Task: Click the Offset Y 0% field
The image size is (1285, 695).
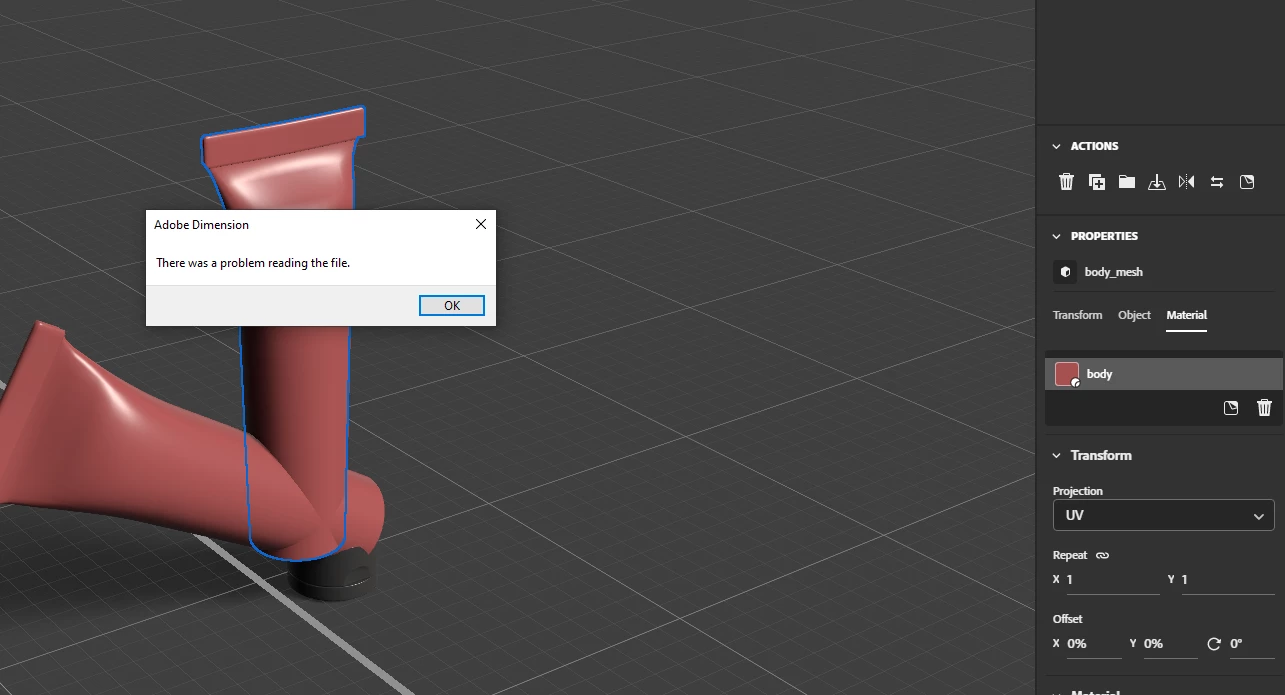Action: coord(1170,644)
